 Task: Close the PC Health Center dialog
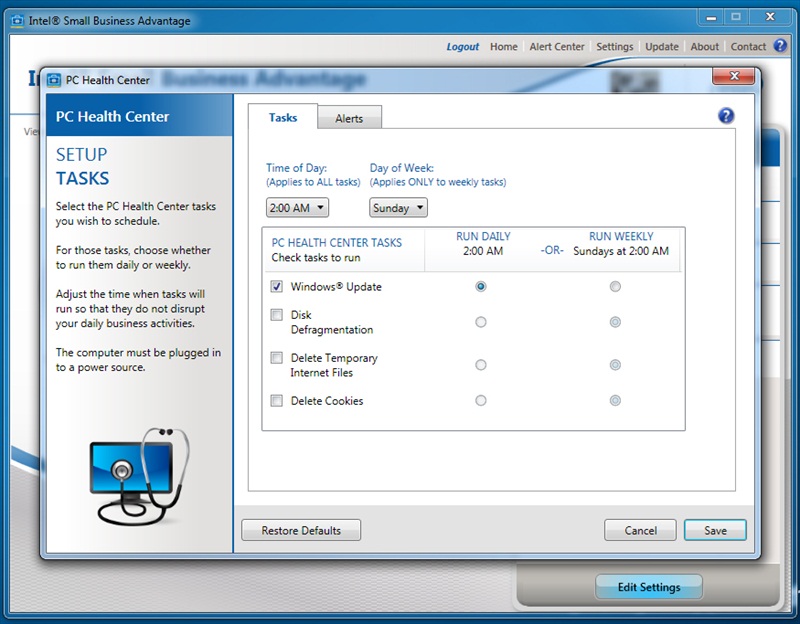pos(734,76)
